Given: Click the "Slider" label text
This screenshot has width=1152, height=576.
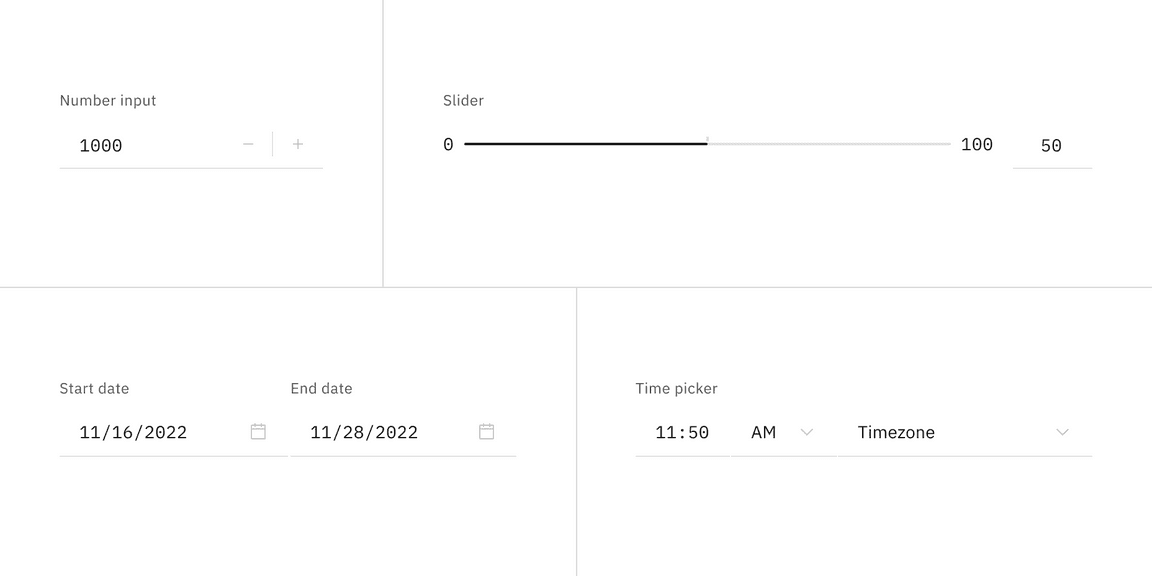Looking at the screenshot, I should [x=463, y=101].
